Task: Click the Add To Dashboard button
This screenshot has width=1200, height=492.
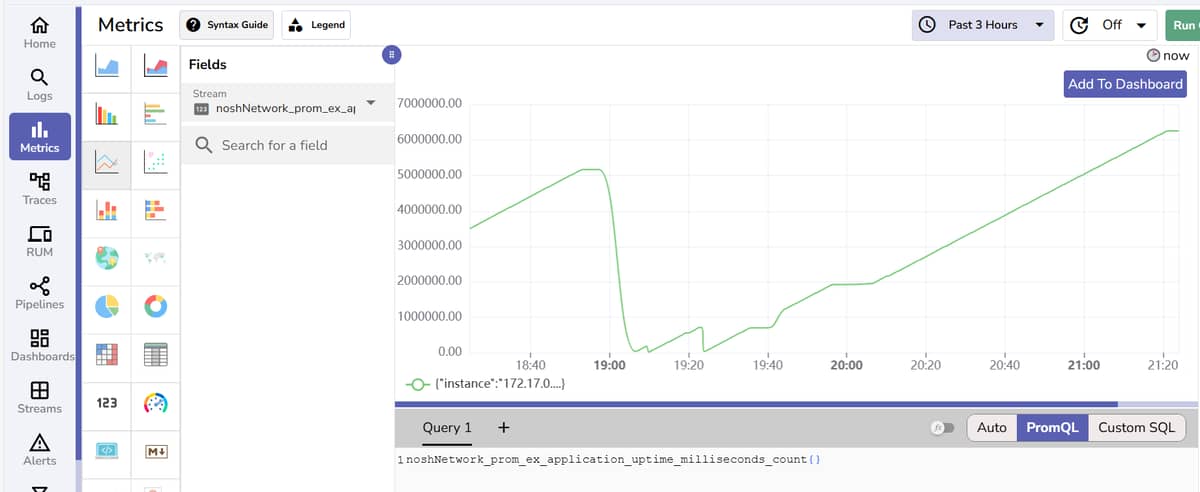Action: pos(1125,84)
